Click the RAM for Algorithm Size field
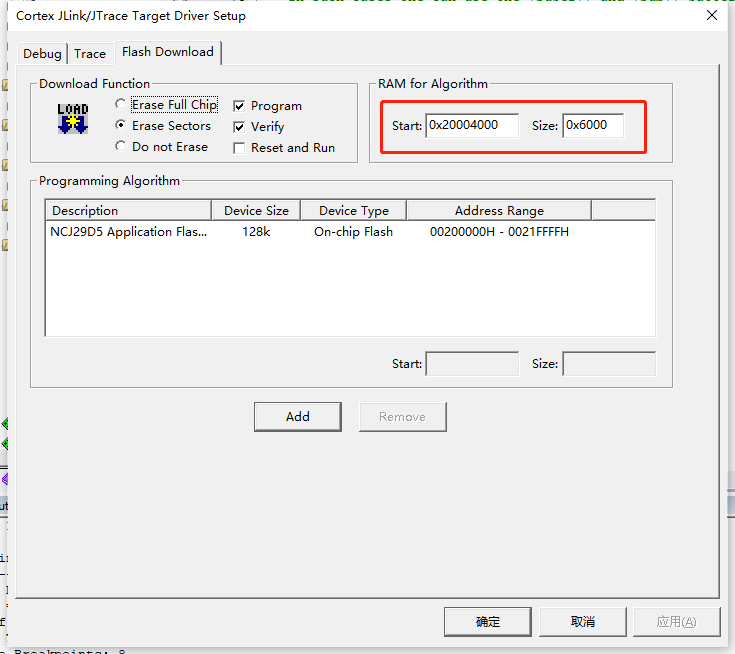This screenshot has height=654, width=735. (593, 126)
